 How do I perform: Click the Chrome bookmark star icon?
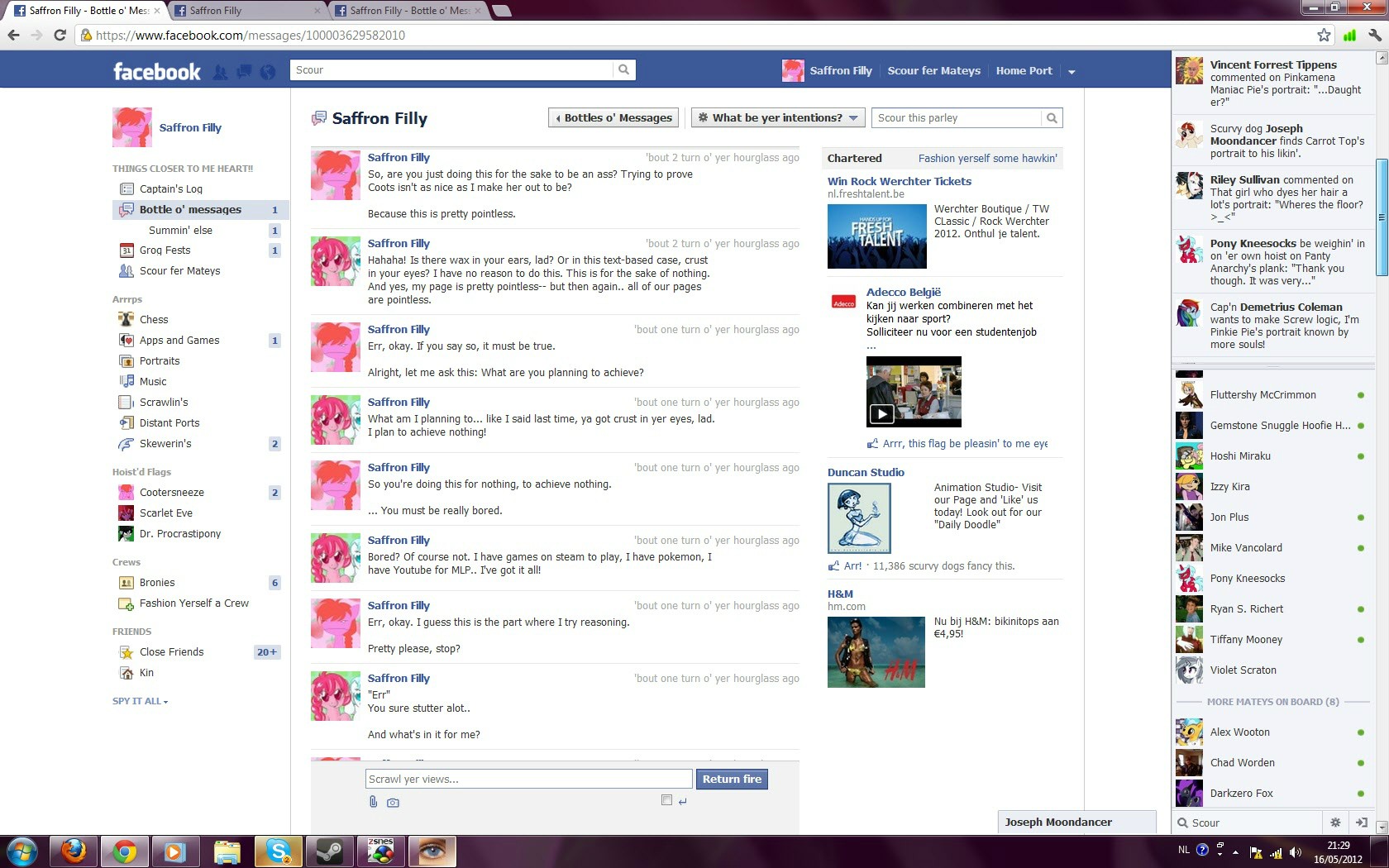[1324, 35]
